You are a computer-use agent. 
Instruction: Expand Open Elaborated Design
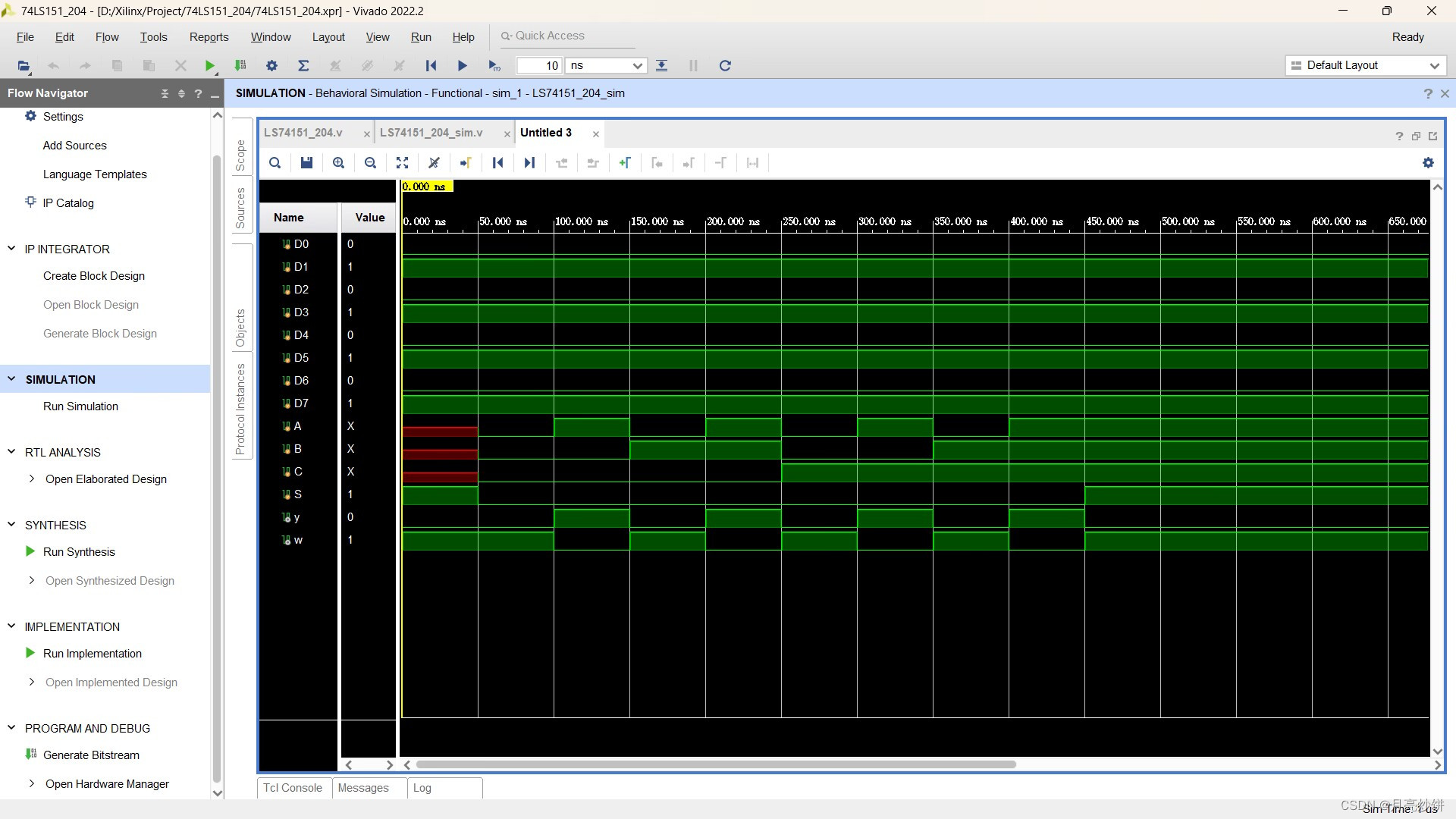[x=32, y=479]
